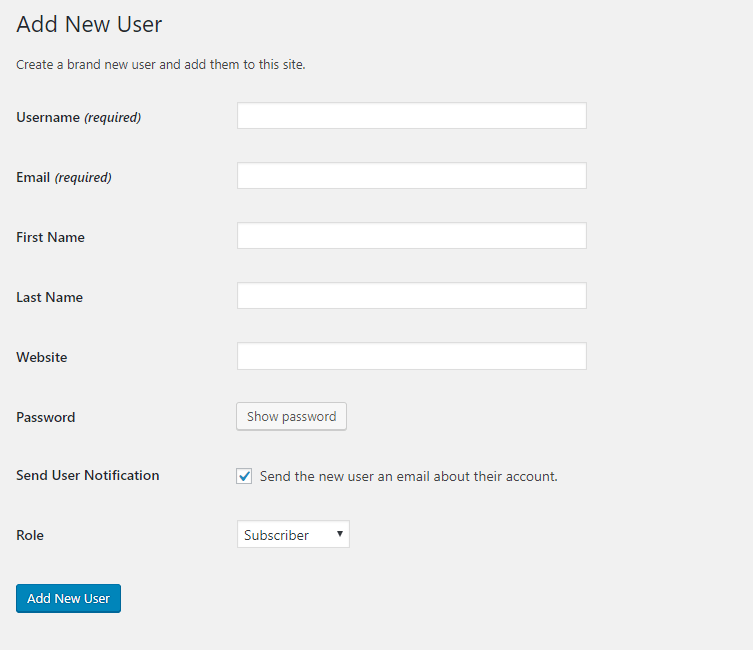The image size is (753, 650).
Task: Click the Role label text
Action: pyautogui.click(x=30, y=535)
